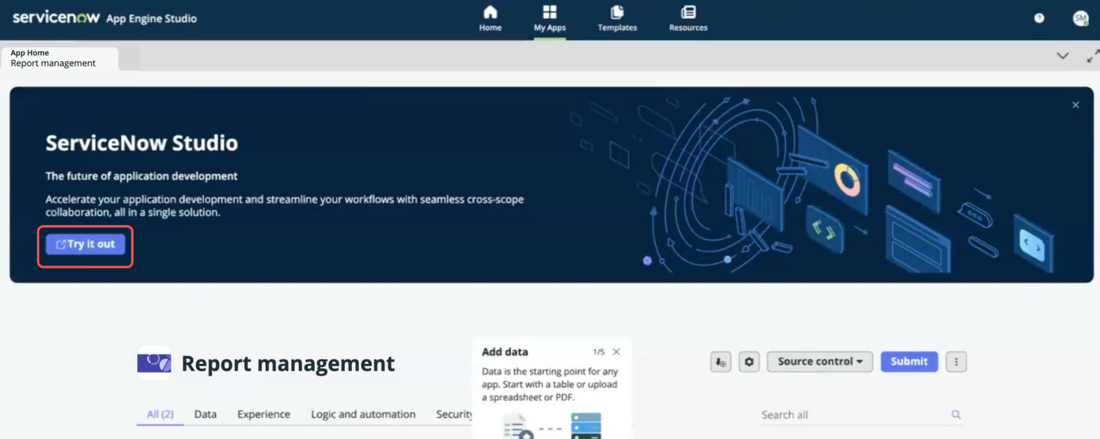Click the search magnifier icon
The height and width of the screenshot is (439, 1100).
point(956,414)
